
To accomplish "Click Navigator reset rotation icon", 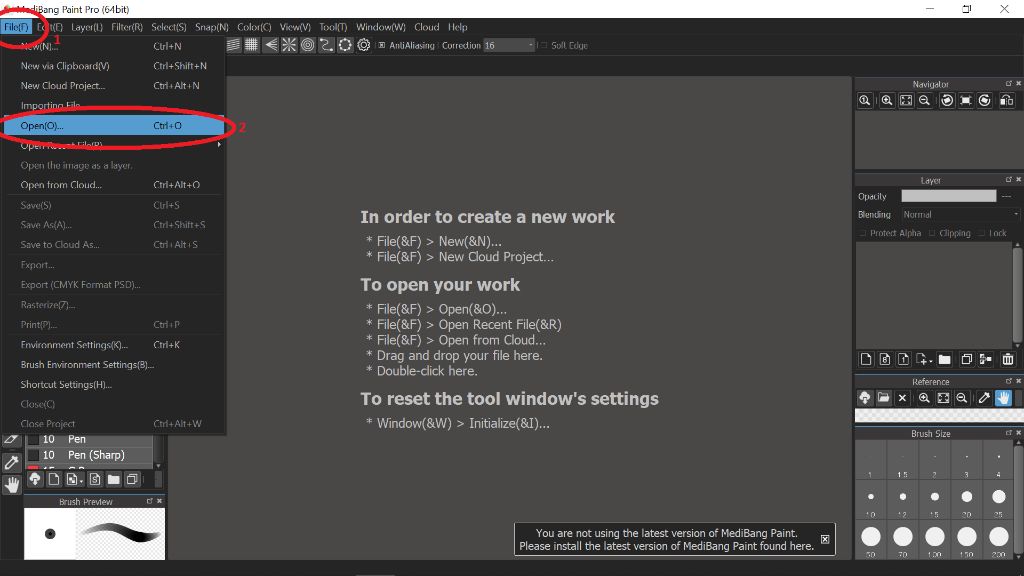I will pyautogui.click(x=966, y=101).
